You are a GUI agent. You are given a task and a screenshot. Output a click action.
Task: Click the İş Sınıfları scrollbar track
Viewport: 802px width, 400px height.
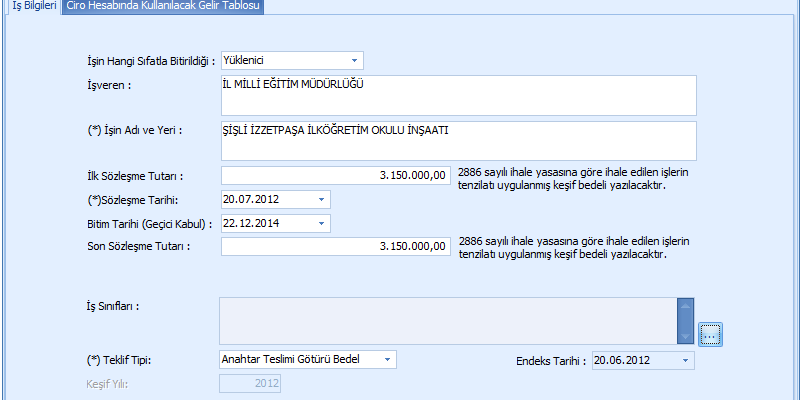click(x=685, y=320)
